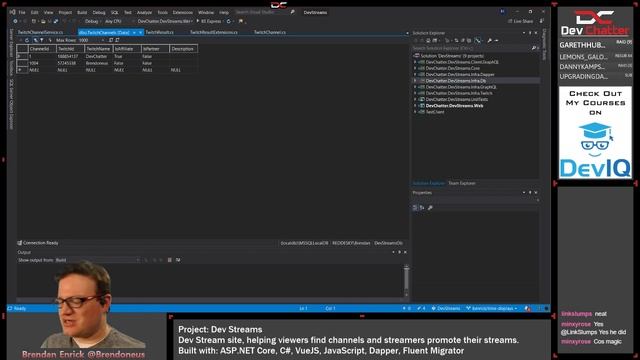Screen dimensions: 640x360
Task: Open the Build menu
Action: coord(82,13)
